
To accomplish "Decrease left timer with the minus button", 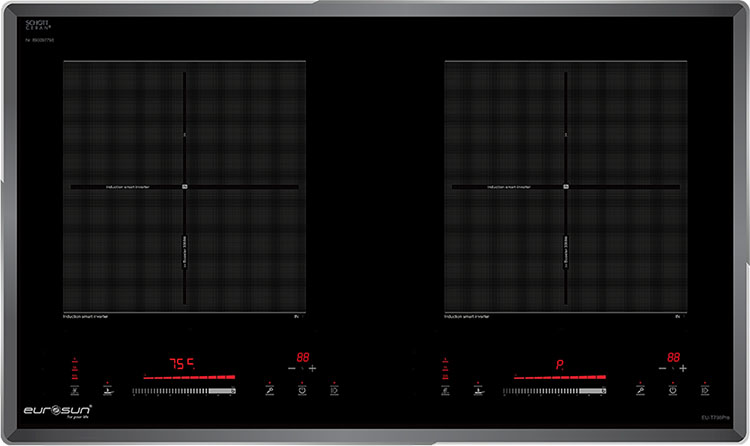I will (x=291, y=368).
